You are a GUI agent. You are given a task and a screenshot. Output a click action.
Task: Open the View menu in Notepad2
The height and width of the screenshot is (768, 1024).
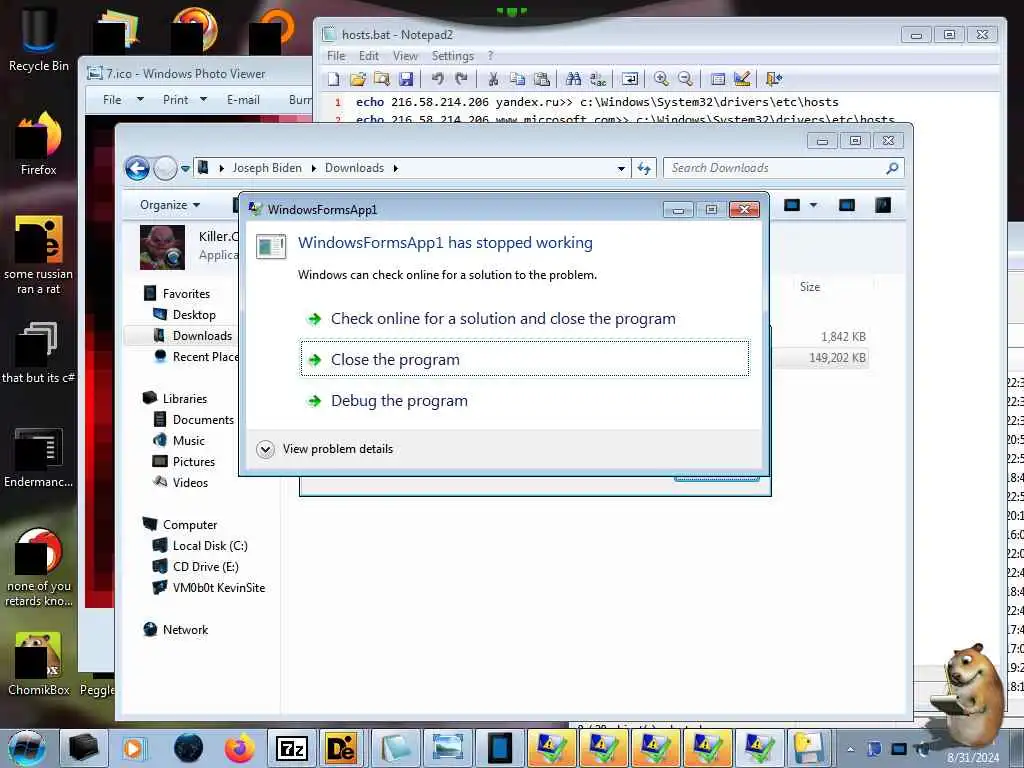406,56
